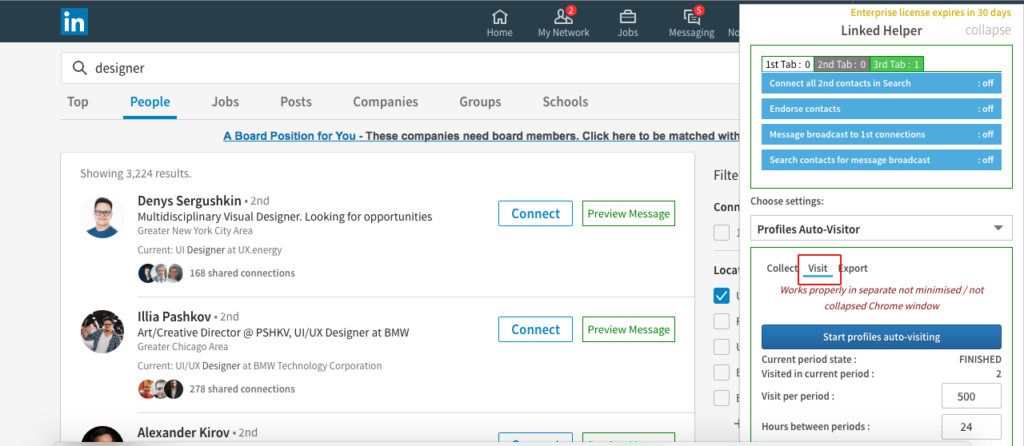Open Denys Sergushkin's name link
The image size is (1024, 446).
[189, 200]
